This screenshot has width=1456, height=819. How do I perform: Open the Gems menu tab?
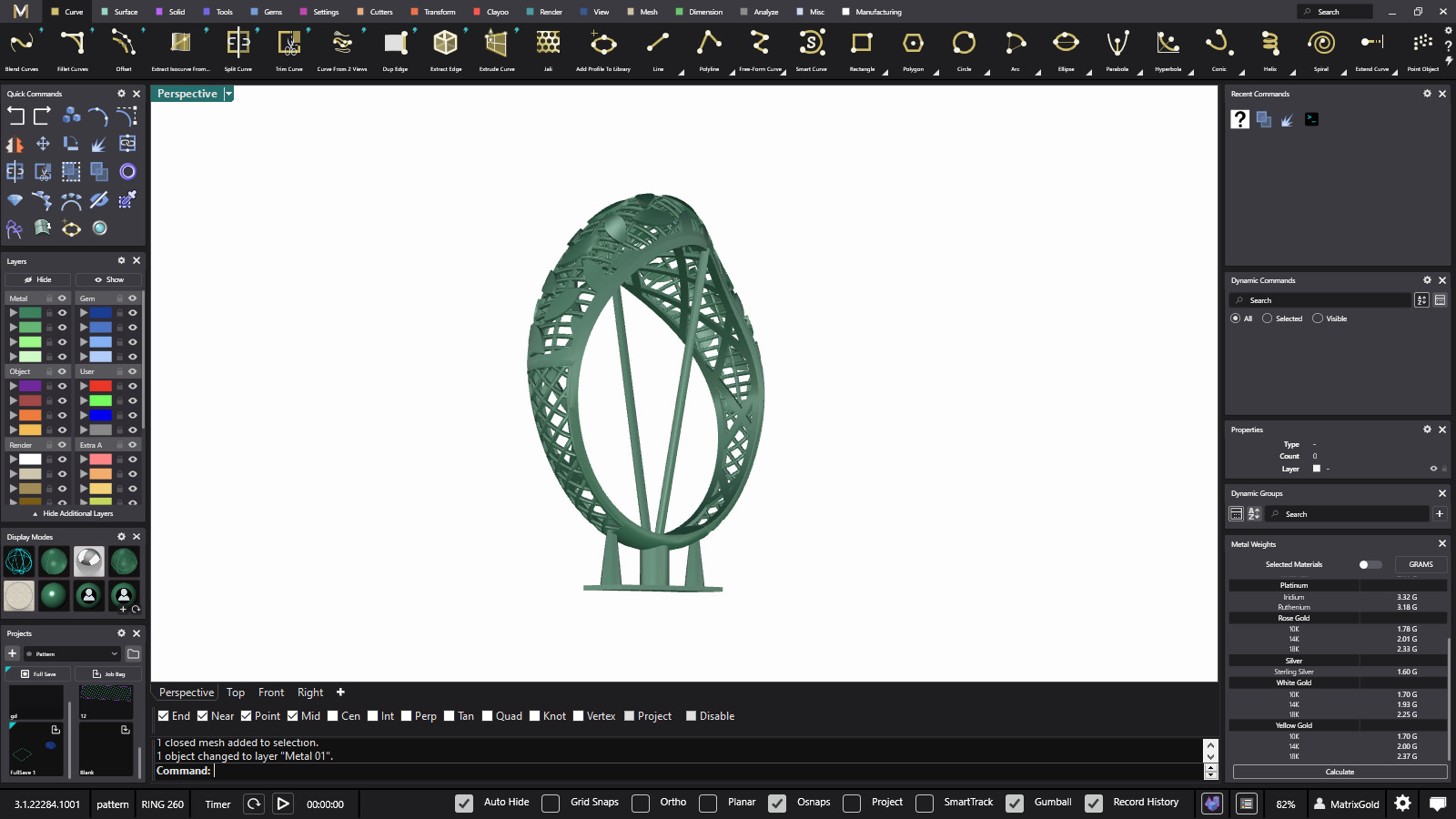(x=267, y=12)
